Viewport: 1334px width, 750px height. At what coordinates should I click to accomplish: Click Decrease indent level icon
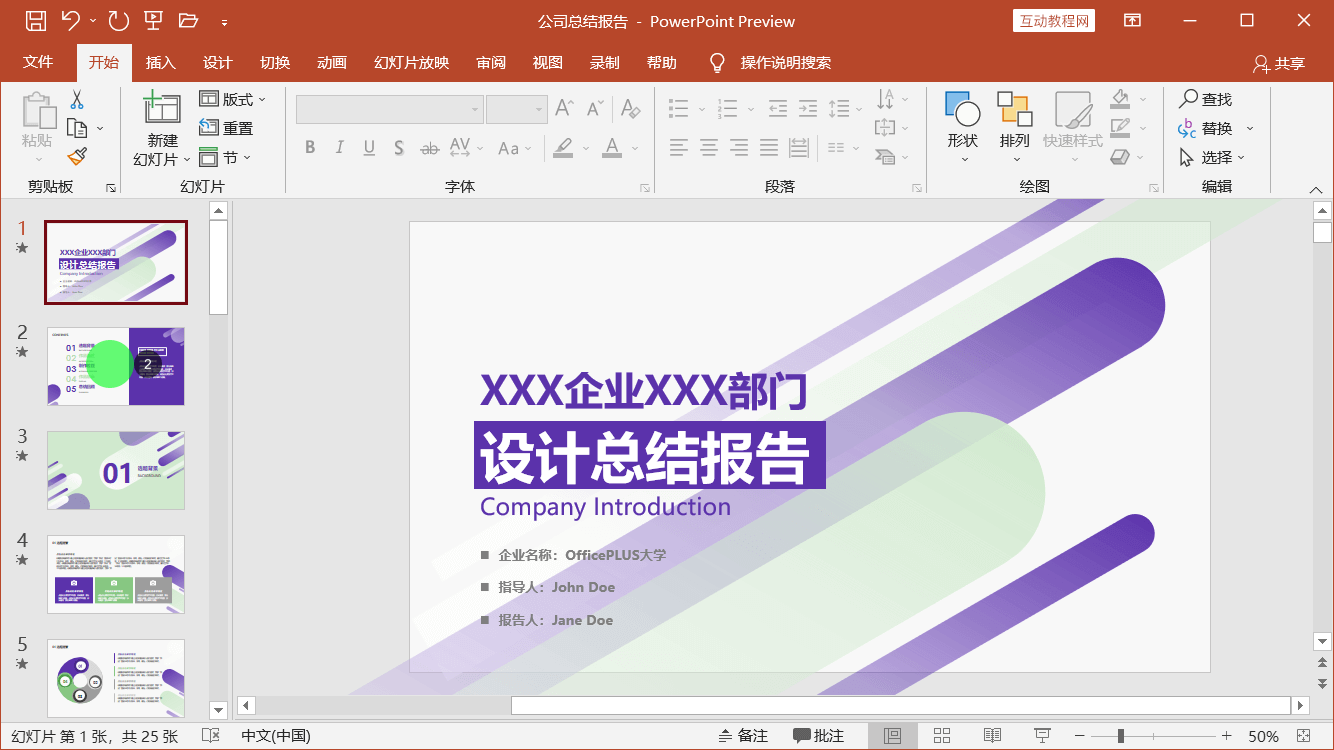[x=778, y=108]
